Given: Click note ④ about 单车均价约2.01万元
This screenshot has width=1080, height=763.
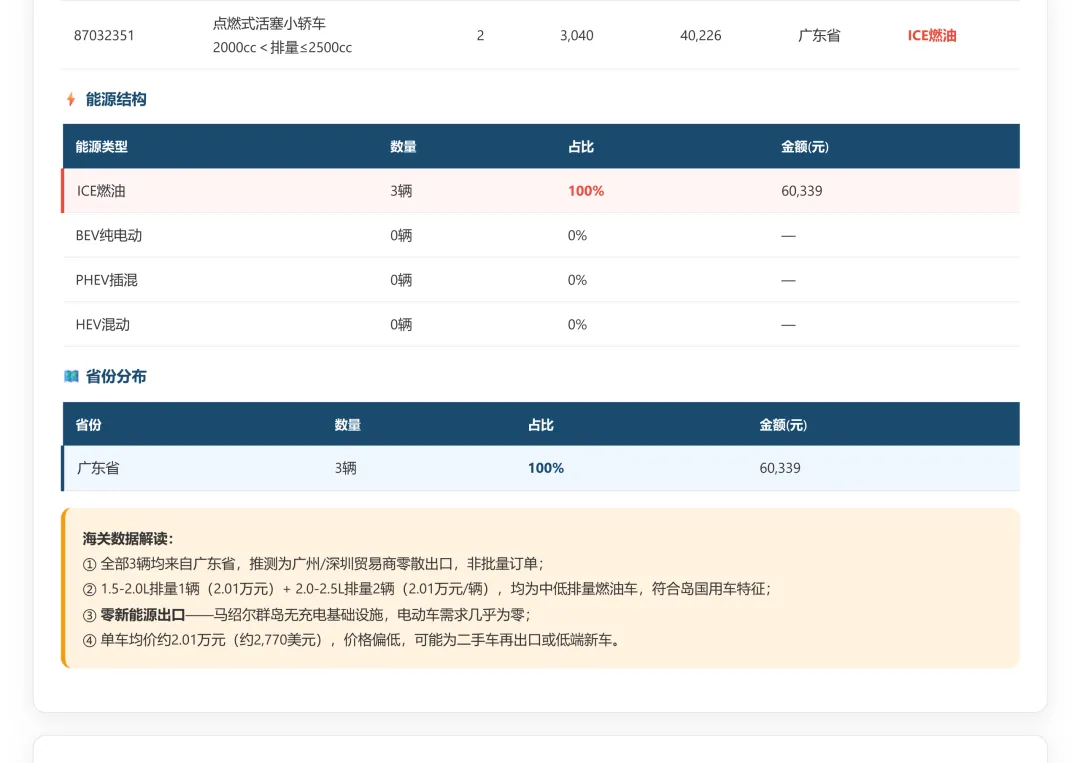Looking at the screenshot, I should [352, 640].
